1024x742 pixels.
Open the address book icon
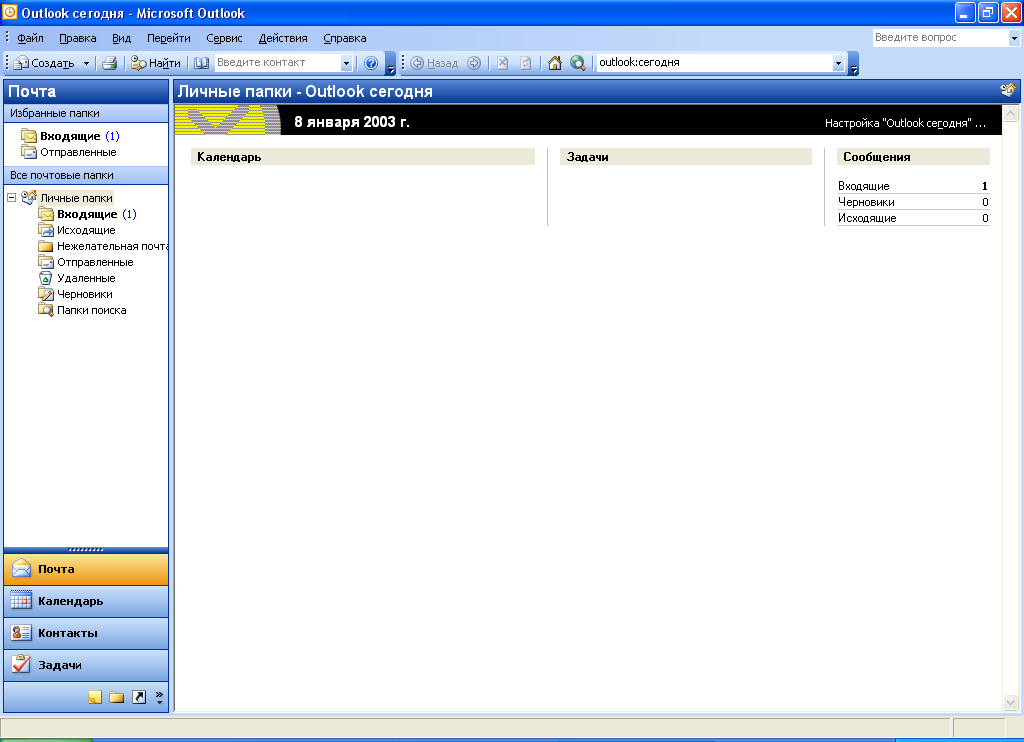[202, 63]
